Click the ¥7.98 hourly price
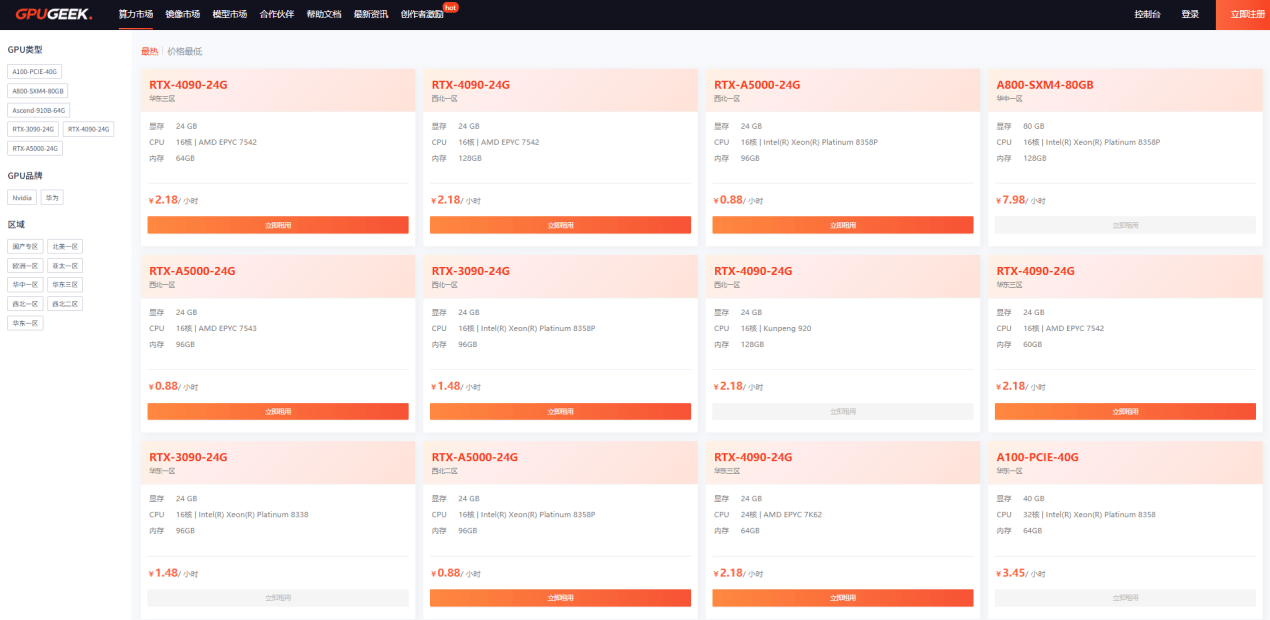 1011,200
